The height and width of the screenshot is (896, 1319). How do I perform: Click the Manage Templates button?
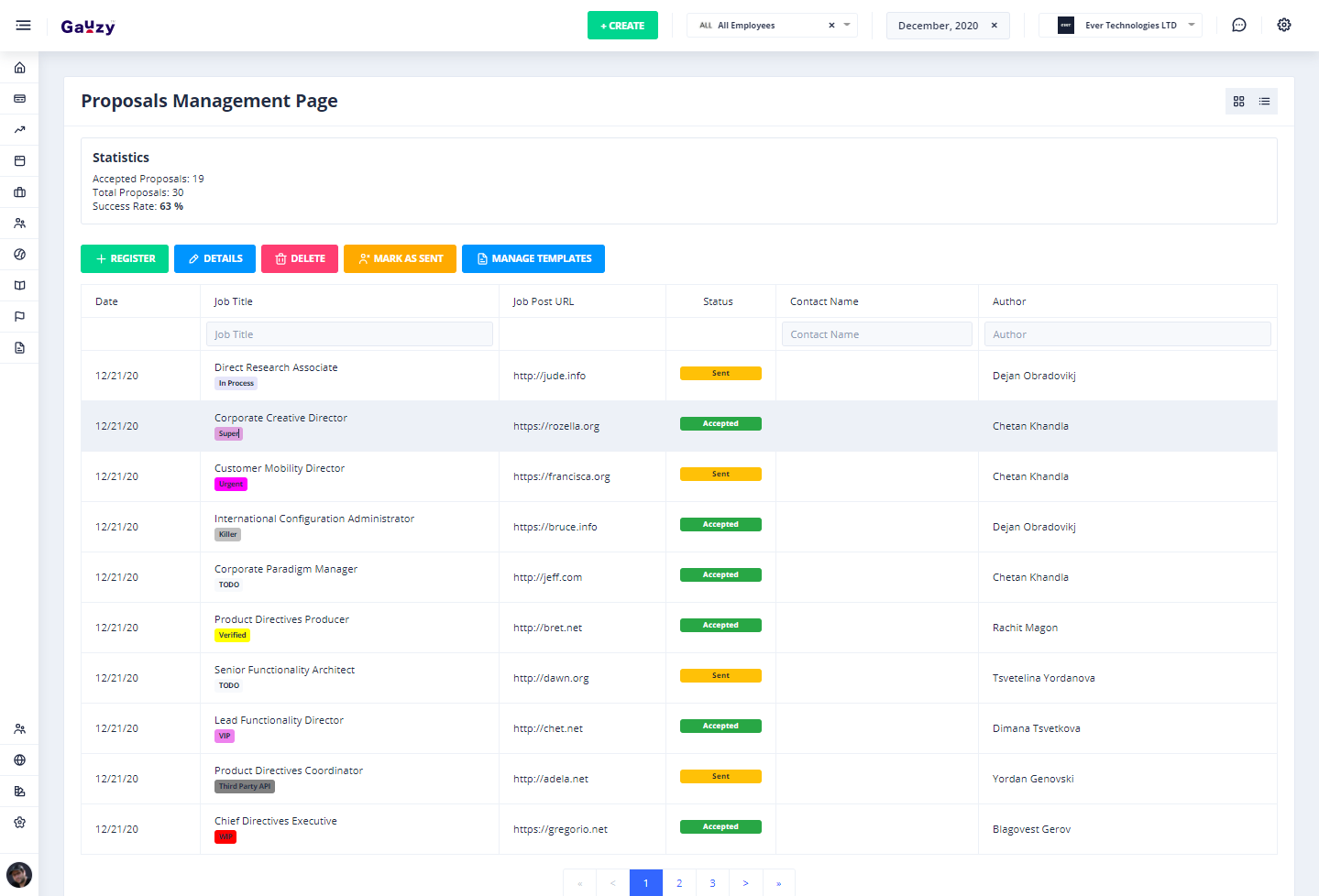(533, 259)
